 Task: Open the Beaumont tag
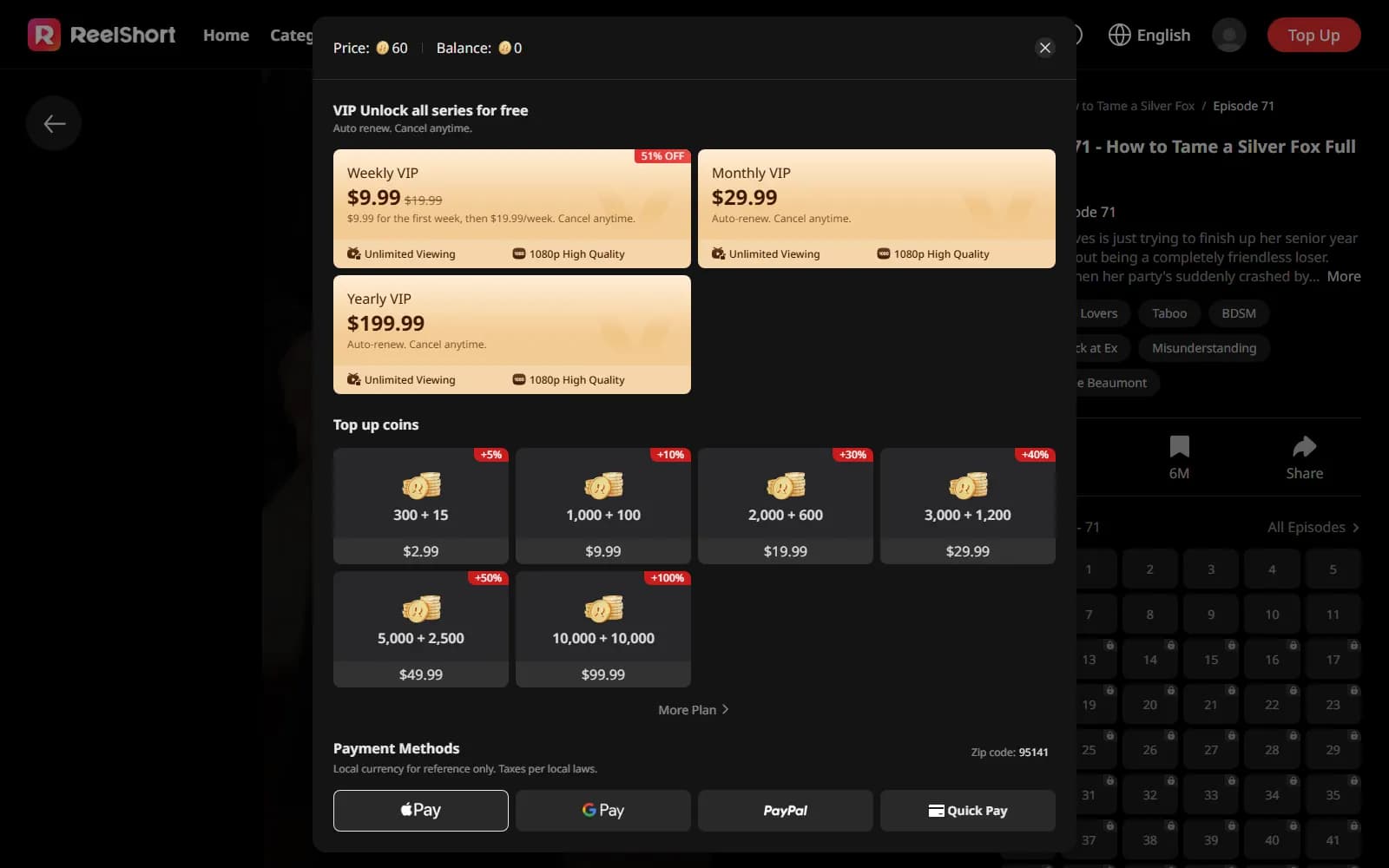pos(1116,383)
